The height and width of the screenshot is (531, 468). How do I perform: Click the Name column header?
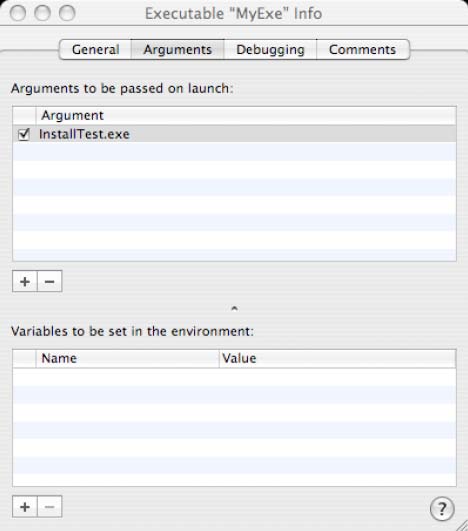point(127,358)
